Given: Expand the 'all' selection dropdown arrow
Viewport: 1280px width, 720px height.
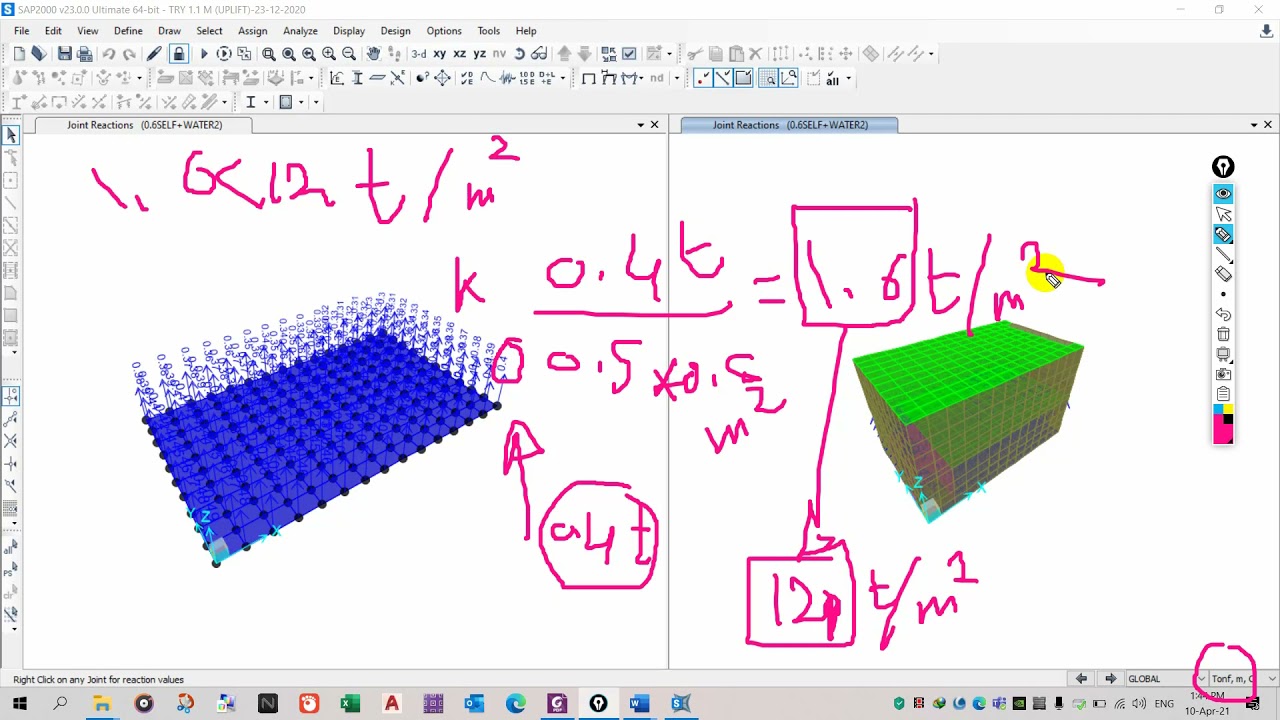Looking at the screenshot, I should click(x=849, y=78).
